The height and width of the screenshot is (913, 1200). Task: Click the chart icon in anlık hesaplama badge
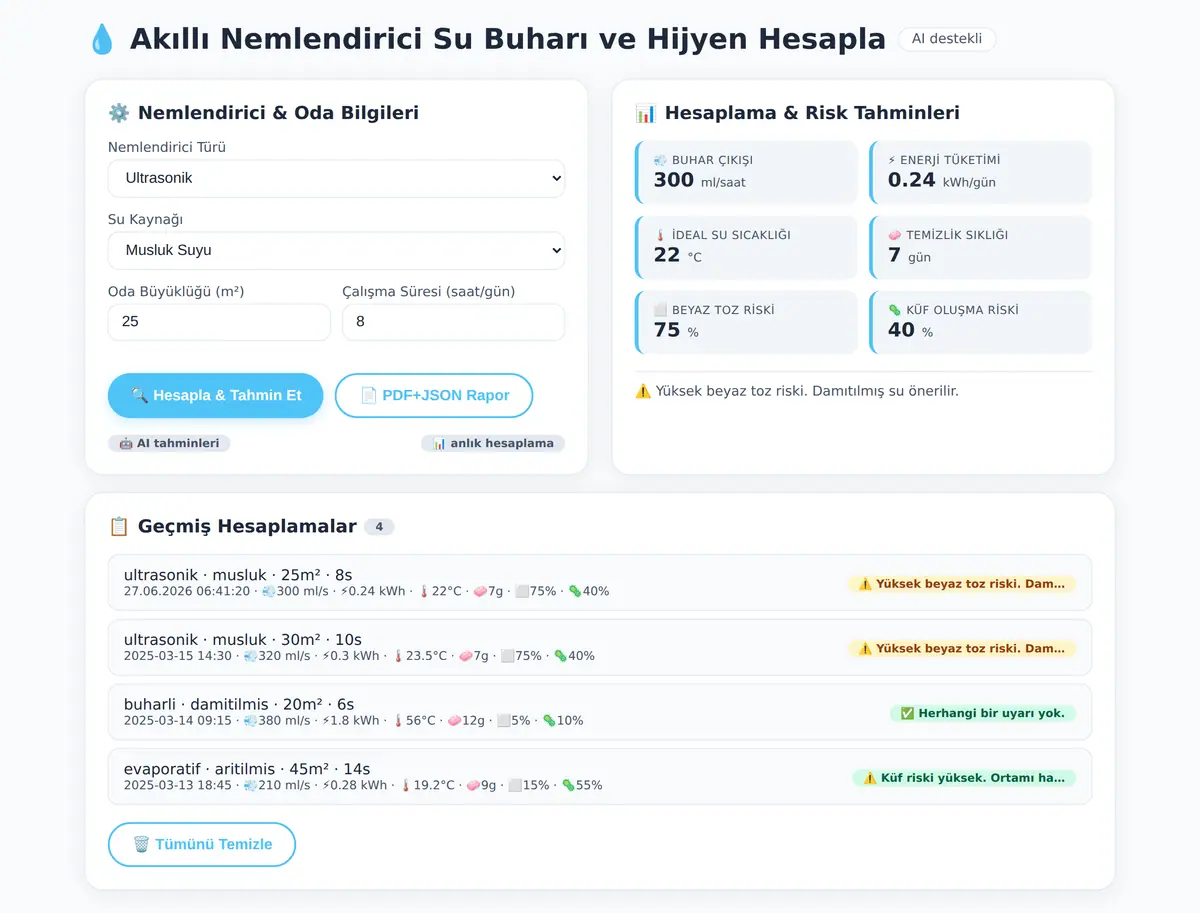coord(439,443)
